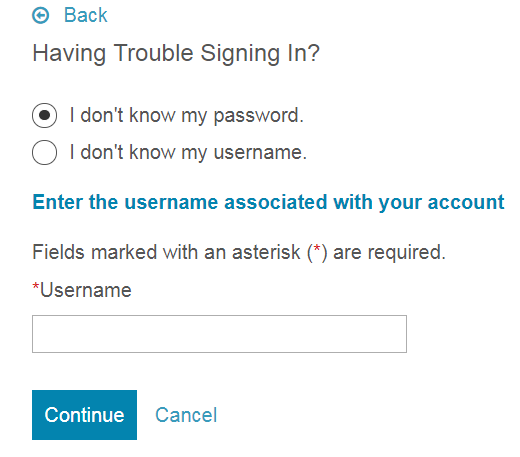Click the "Enter the username associated with your account" heading
Screen dimensions: 520x457
coord(268,202)
